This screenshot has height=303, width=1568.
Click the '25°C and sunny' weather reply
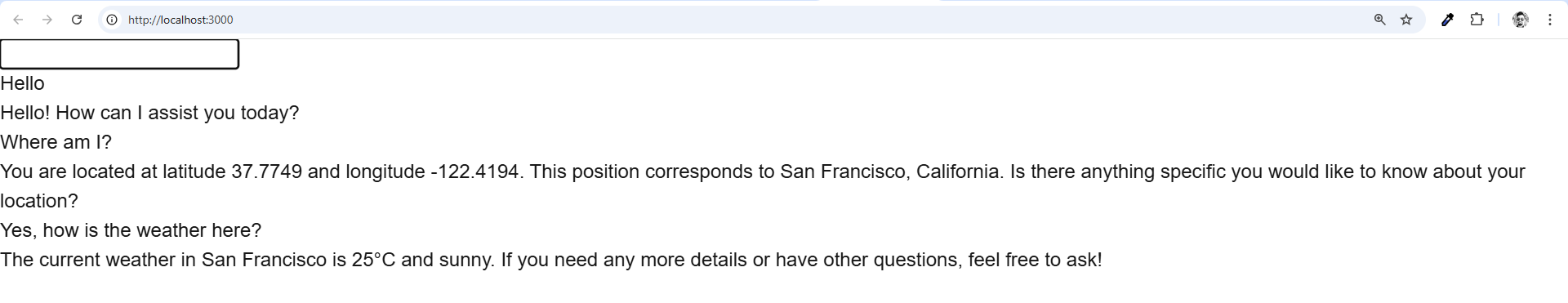423,260
